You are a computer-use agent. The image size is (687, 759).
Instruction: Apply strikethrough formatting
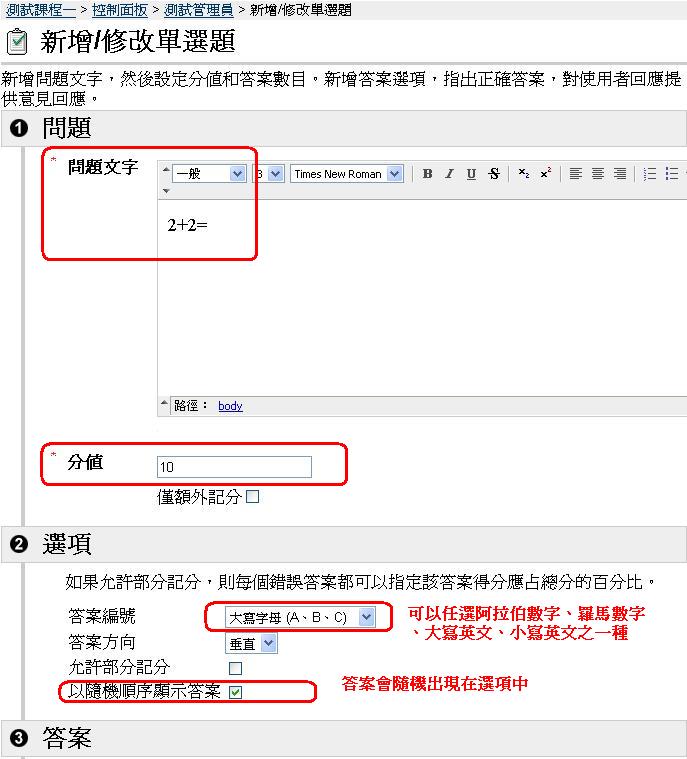[x=494, y=174]
